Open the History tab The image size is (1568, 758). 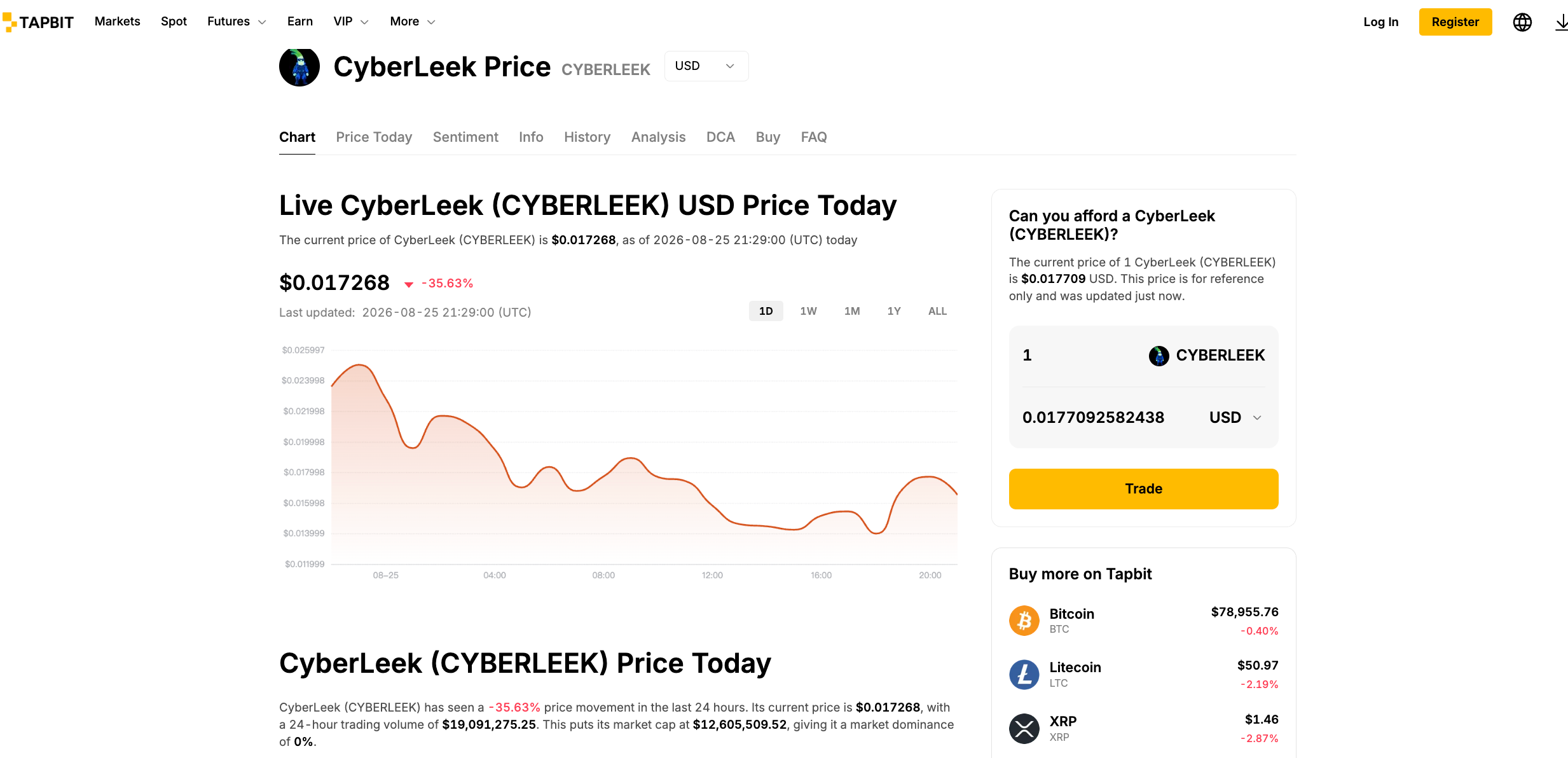tap(587, 137)
